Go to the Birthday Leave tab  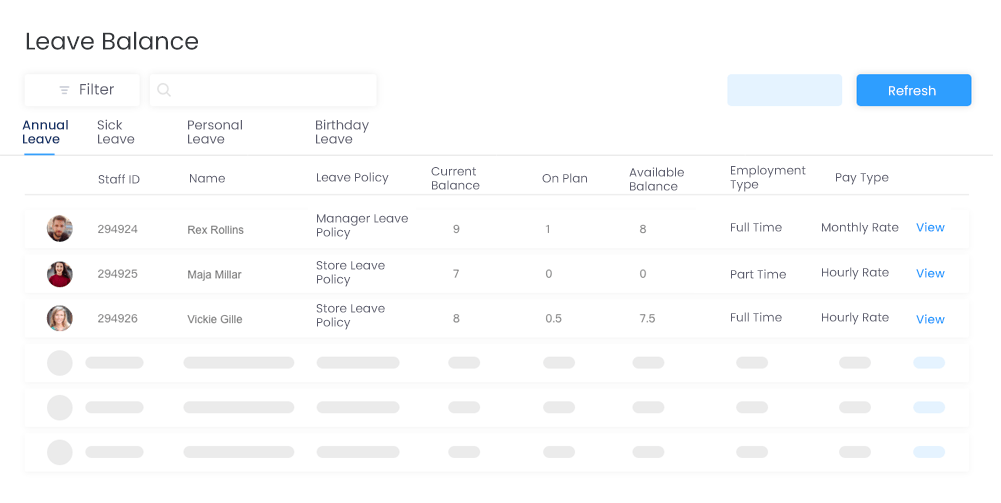point(342,132)
